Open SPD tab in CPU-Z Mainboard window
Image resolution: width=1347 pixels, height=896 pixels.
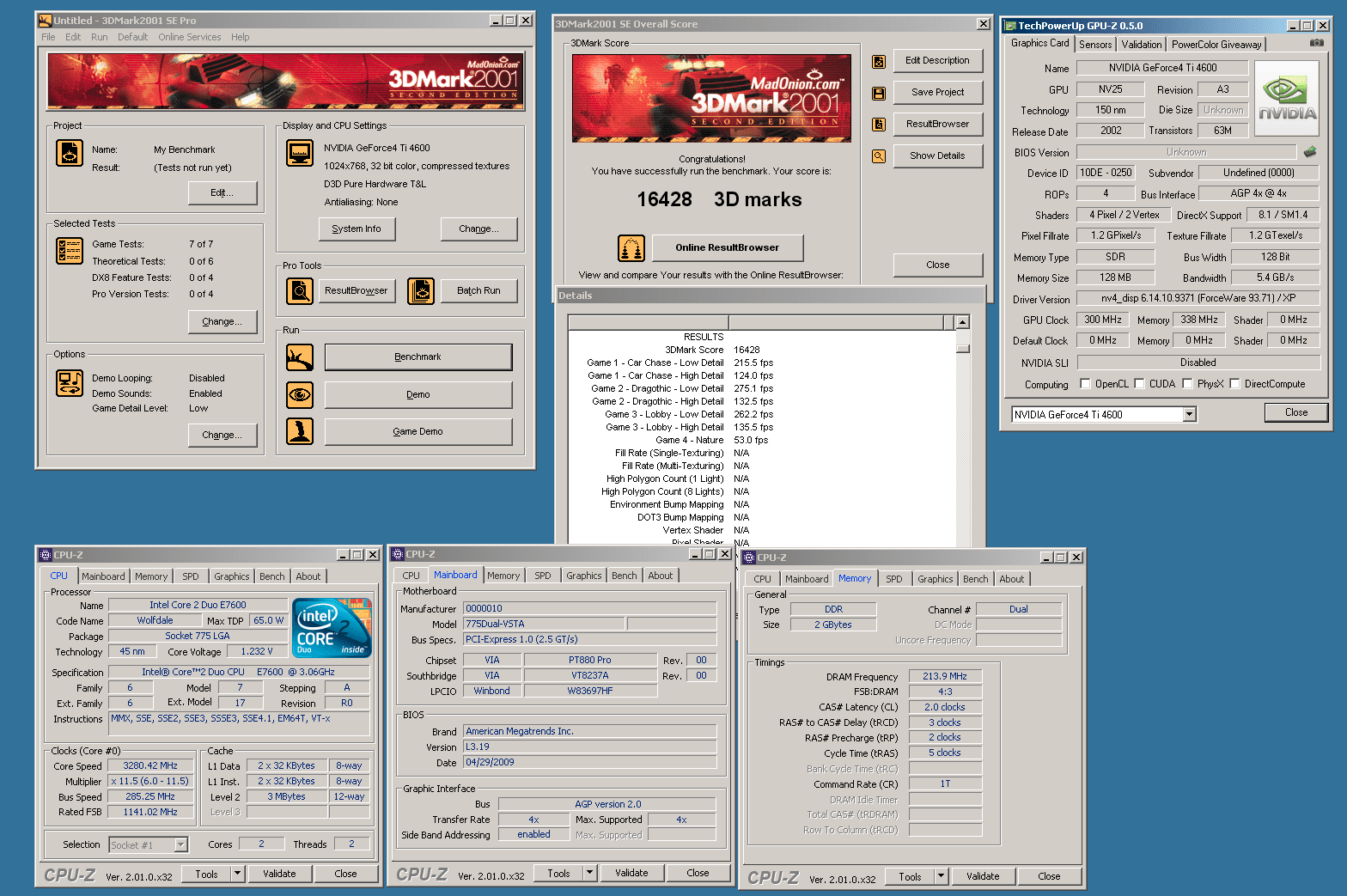543,576
